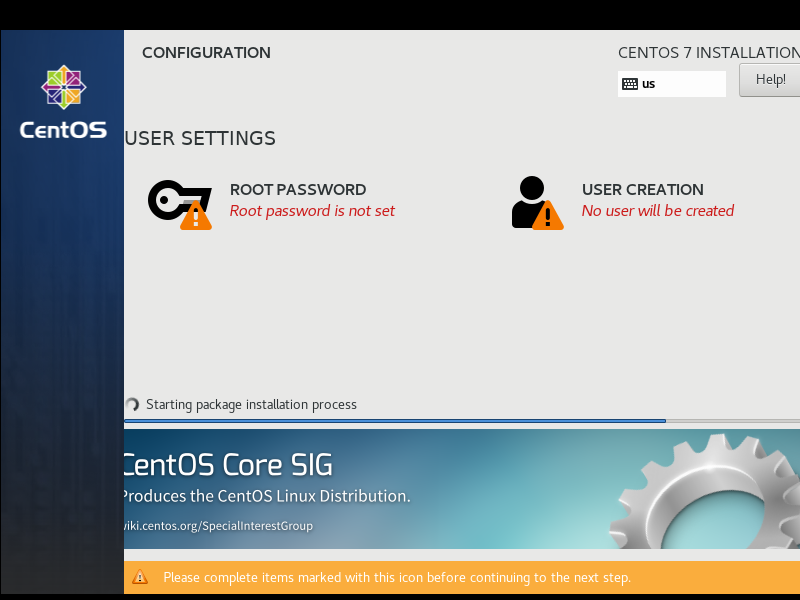Click the CentOS pinwheel logo
The width and height of the screenshot is (800, 600).
coord(64,87)
